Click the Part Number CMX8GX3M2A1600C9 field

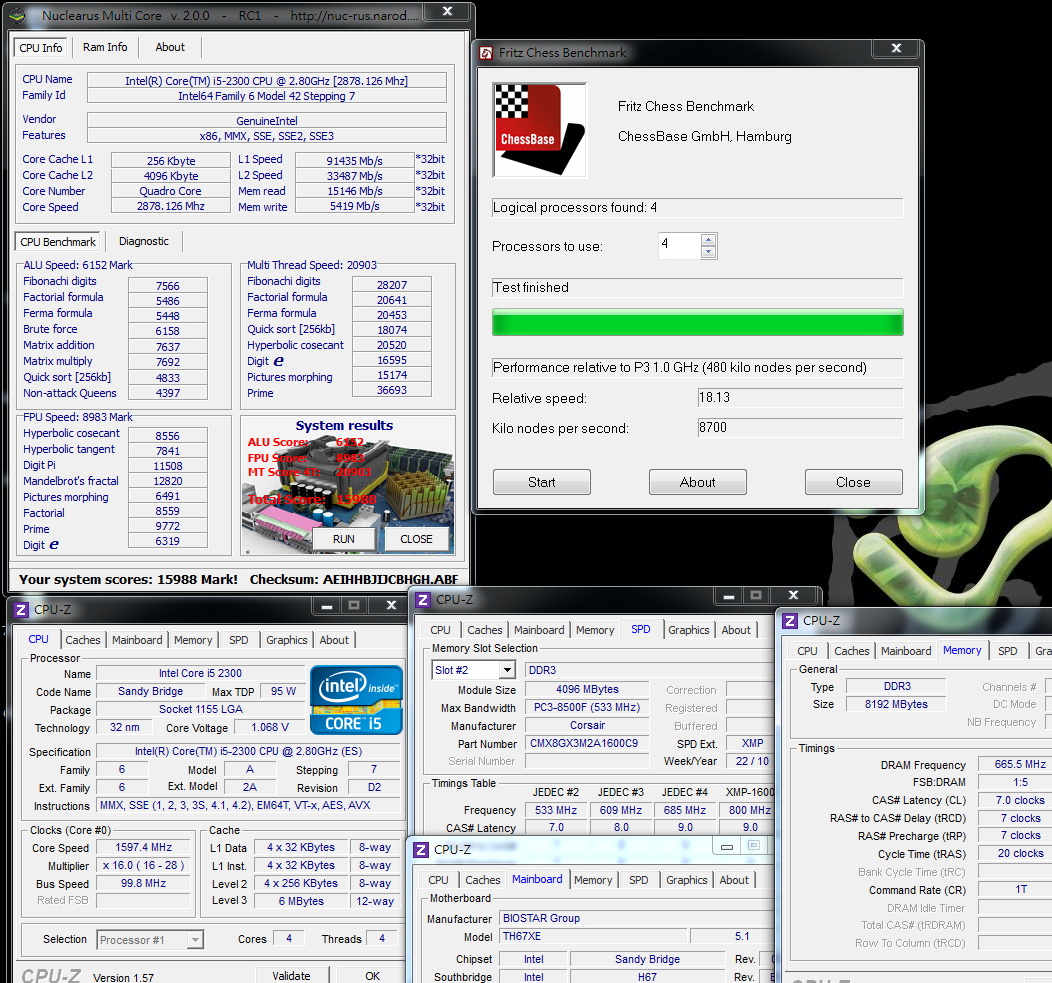pyautogui.click(x=587, y=743)
